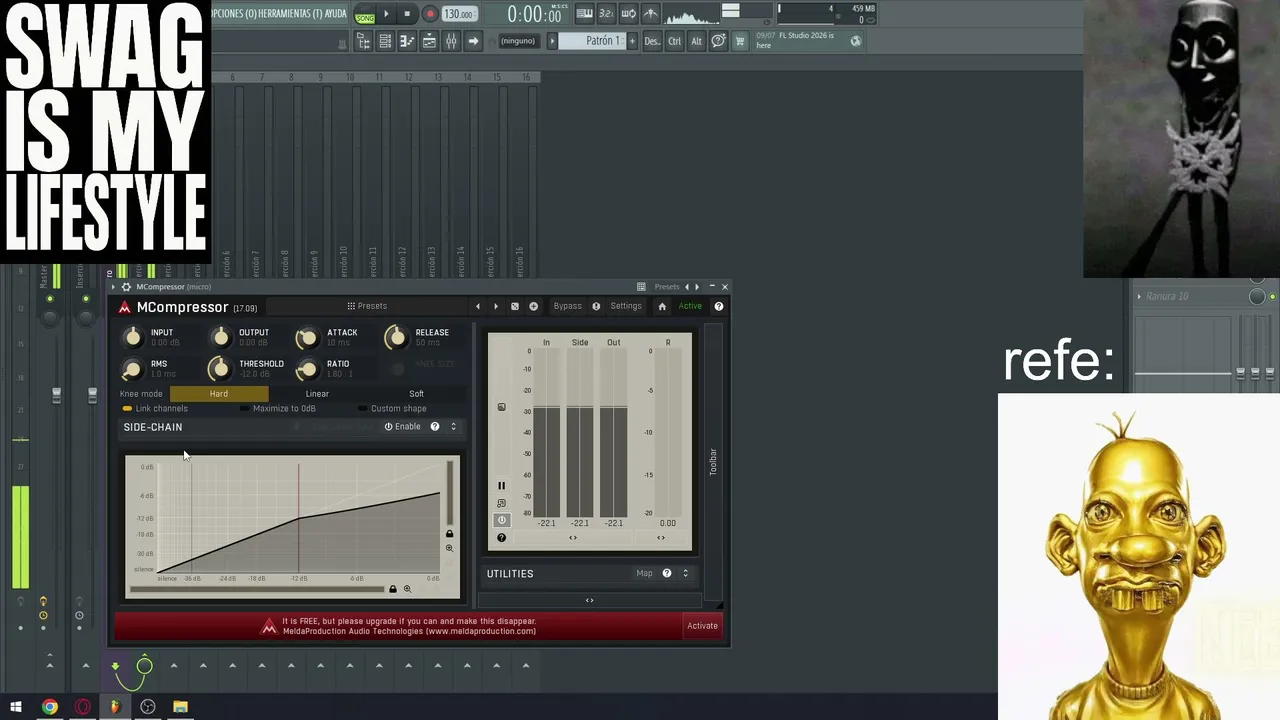Expand the Side-chain section arrows

pos(453,427)
